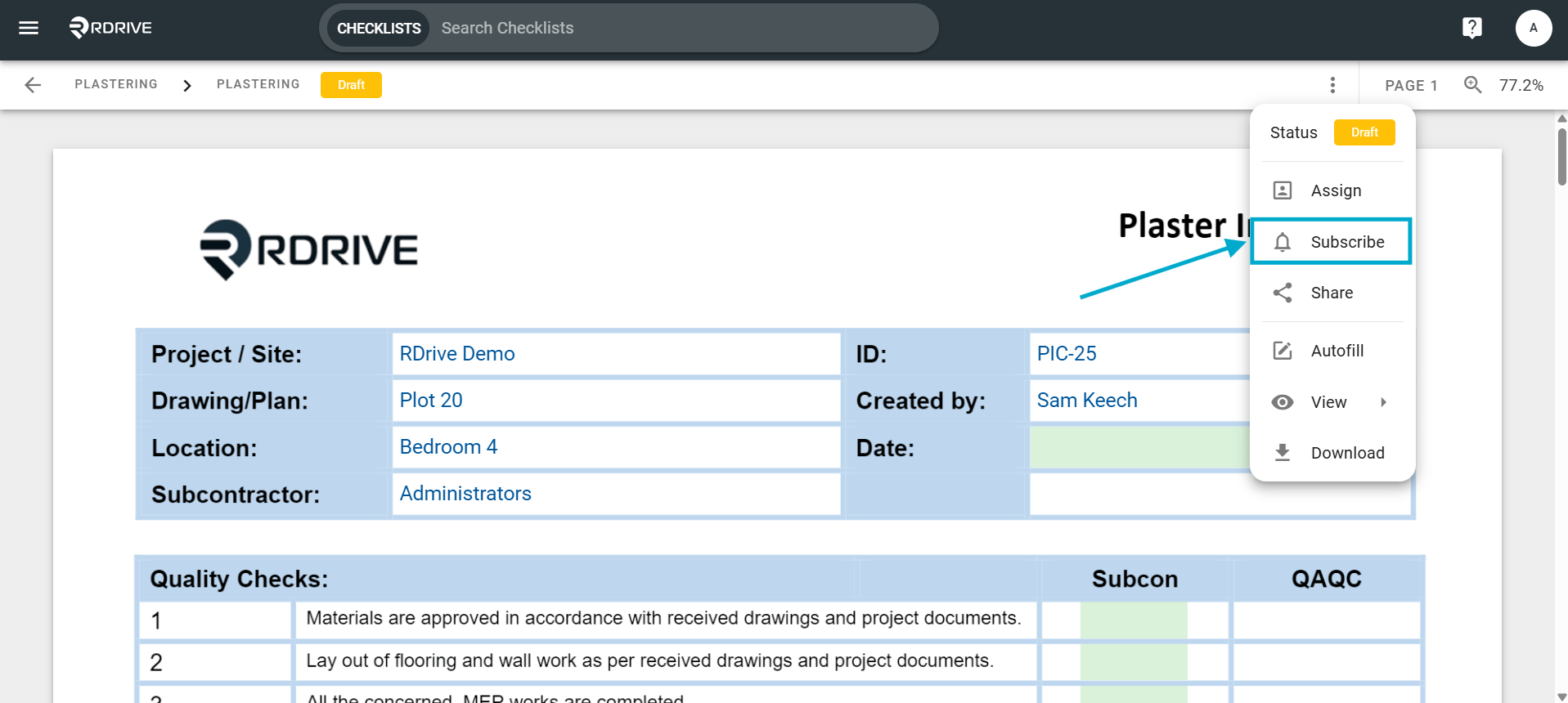Click the 'Lay out of flooring' check text
This screenshot has width=1568, height=703.
649,660
